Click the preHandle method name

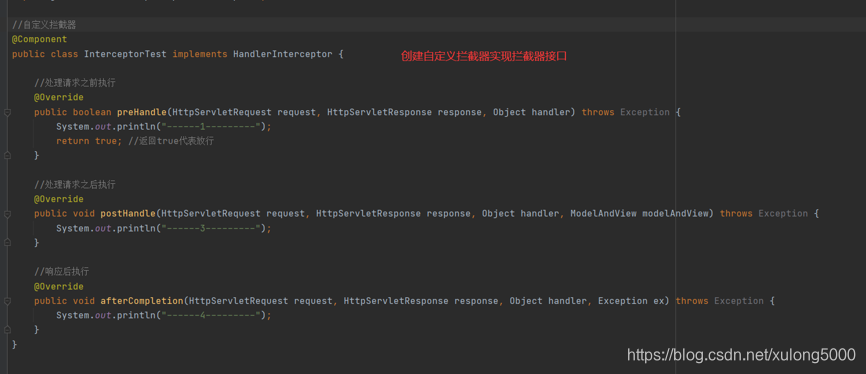141,112
